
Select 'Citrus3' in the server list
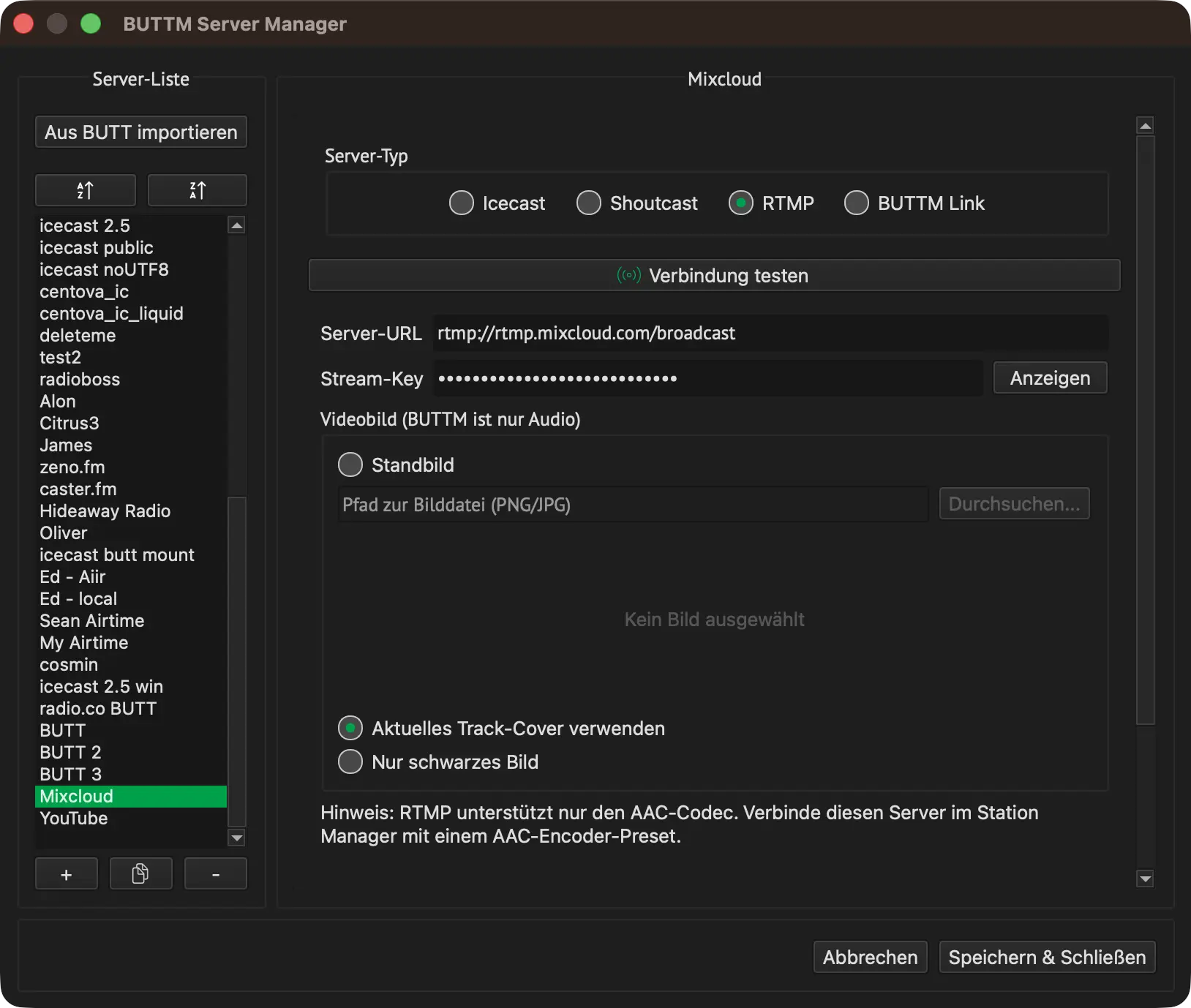coord(131,424)
